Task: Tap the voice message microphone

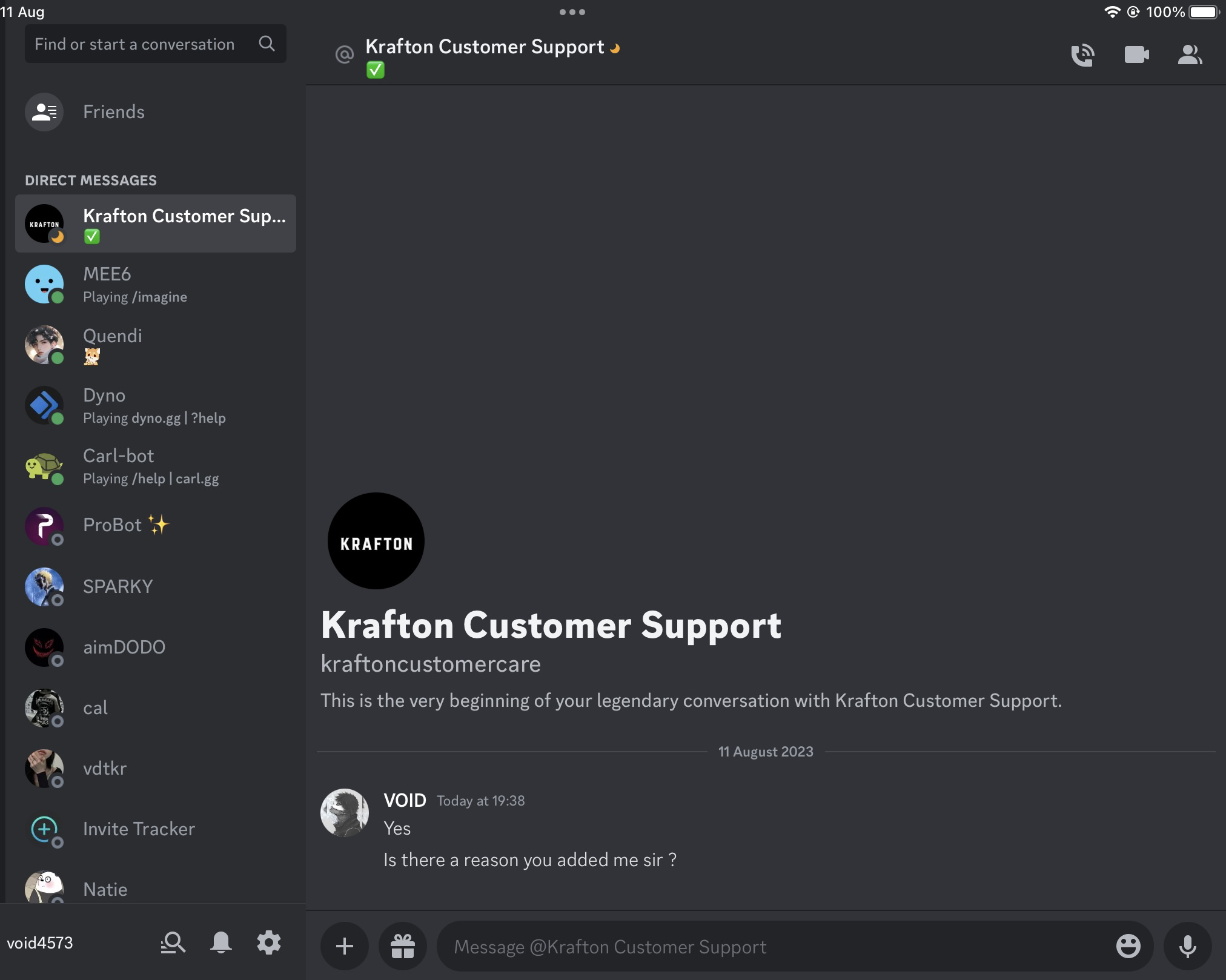Action: coord(1187,945)
